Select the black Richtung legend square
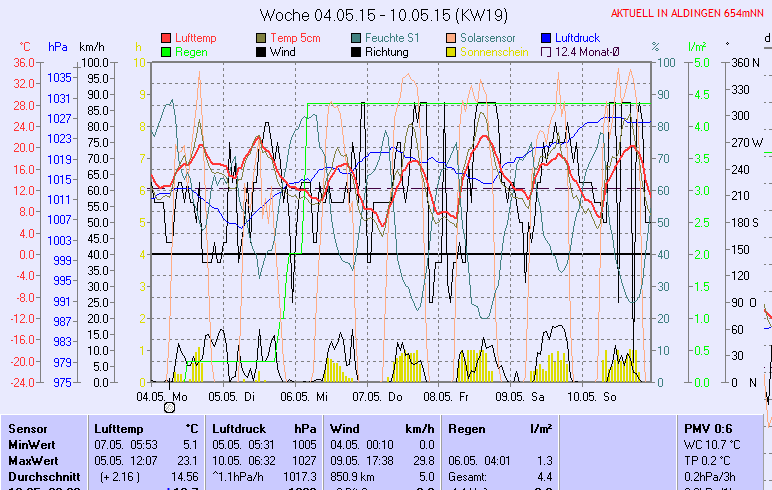 [357, 51]
